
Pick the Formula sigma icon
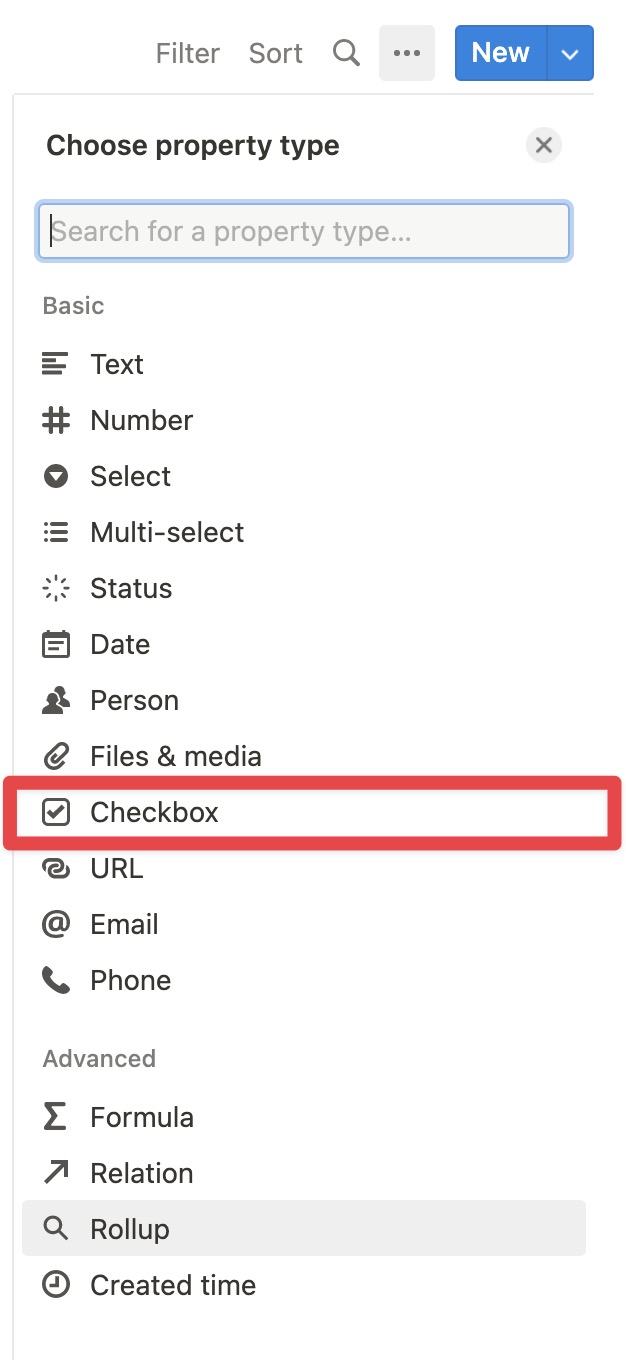click(56, 1117)
